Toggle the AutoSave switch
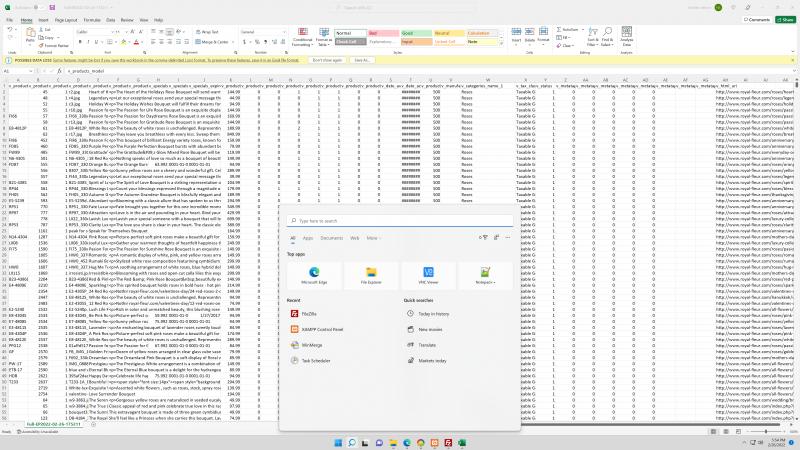This screenshot has height=450, width=800. click(38, 8)
